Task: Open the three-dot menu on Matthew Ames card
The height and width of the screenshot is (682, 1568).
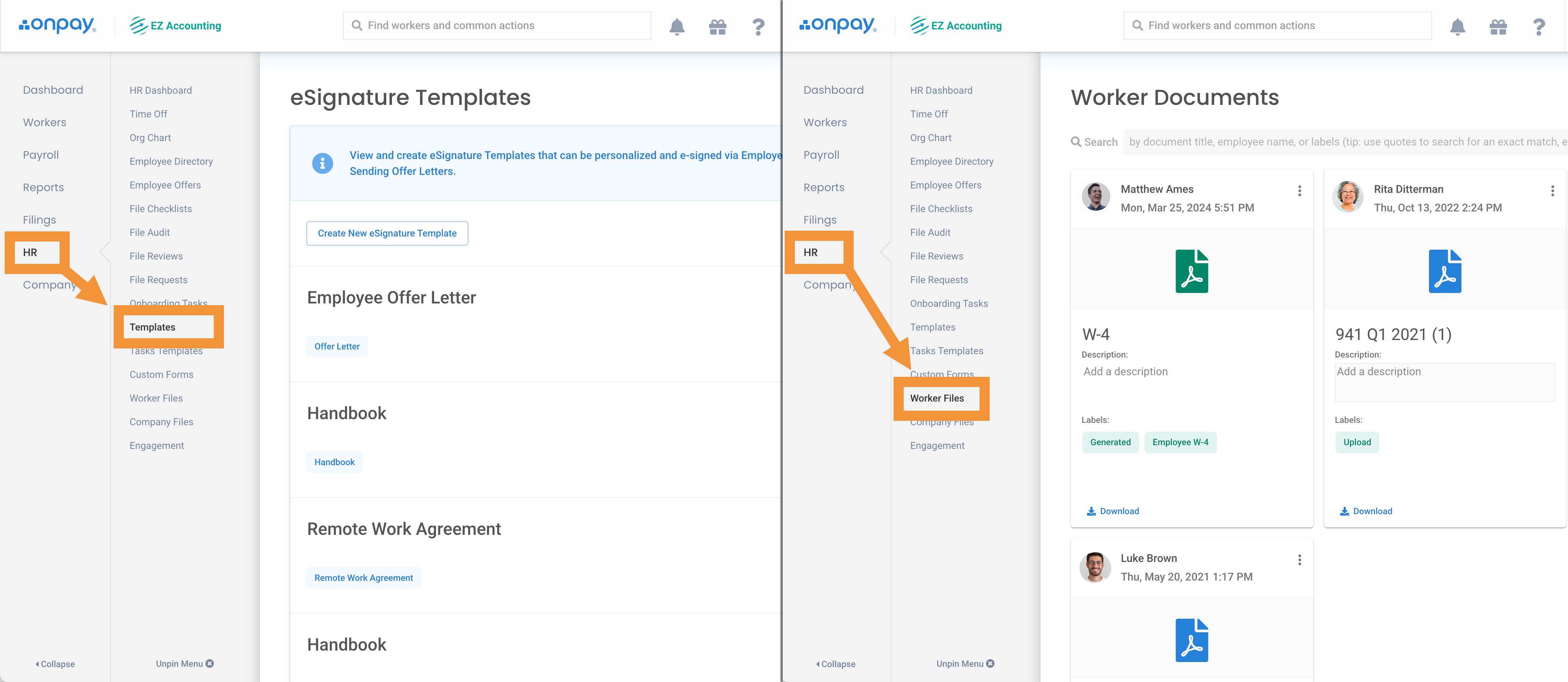Action: 1299,190
